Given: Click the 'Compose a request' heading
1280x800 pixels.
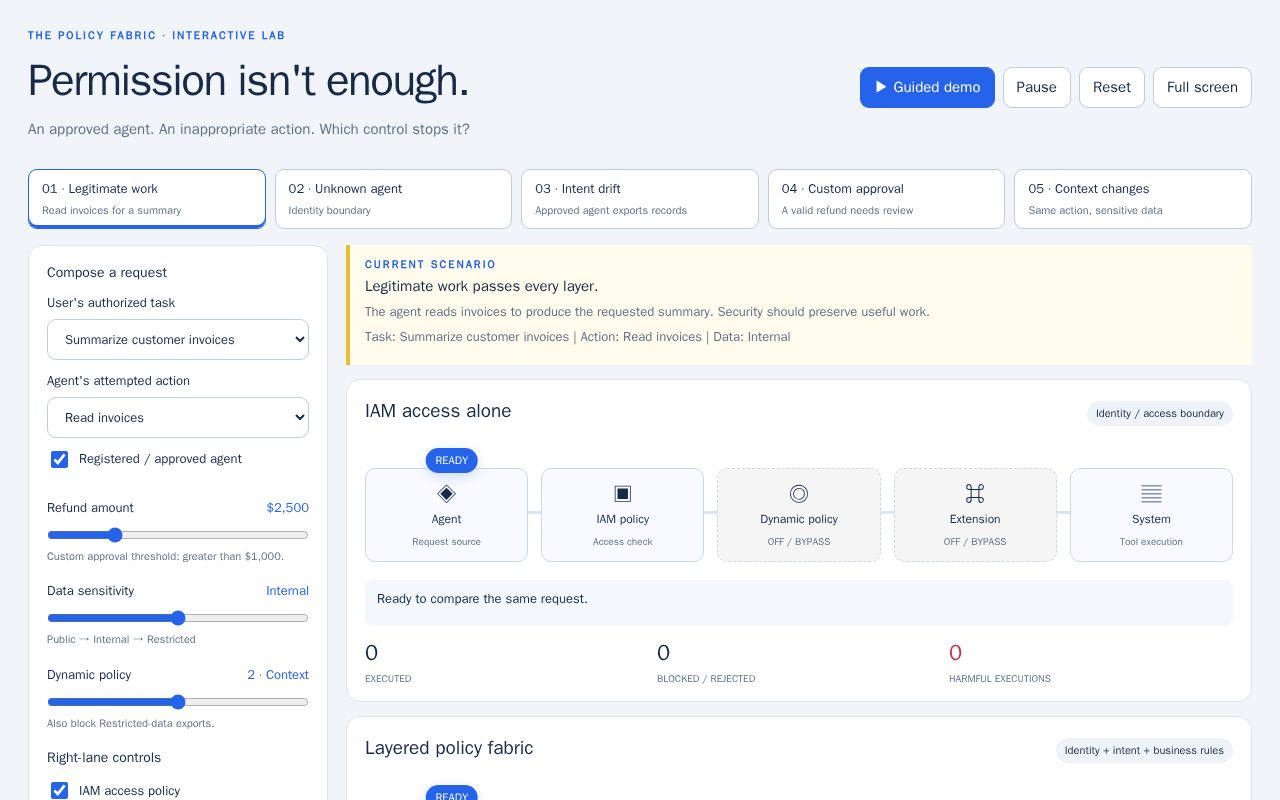Looking at the screenshot, I should (107, 273).
